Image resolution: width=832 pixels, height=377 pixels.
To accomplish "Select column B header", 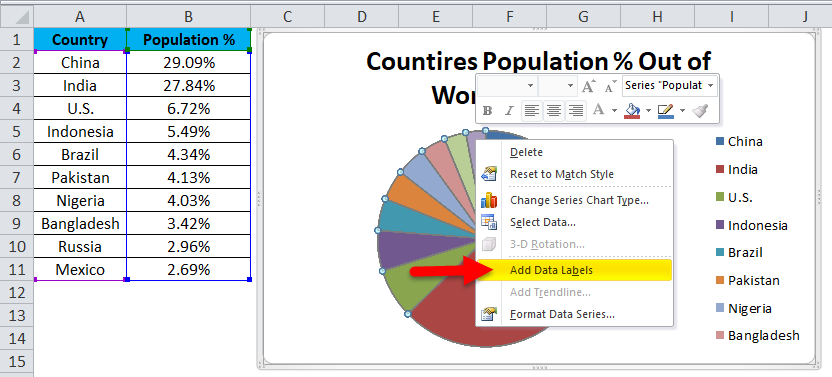I will pos(188,17).
